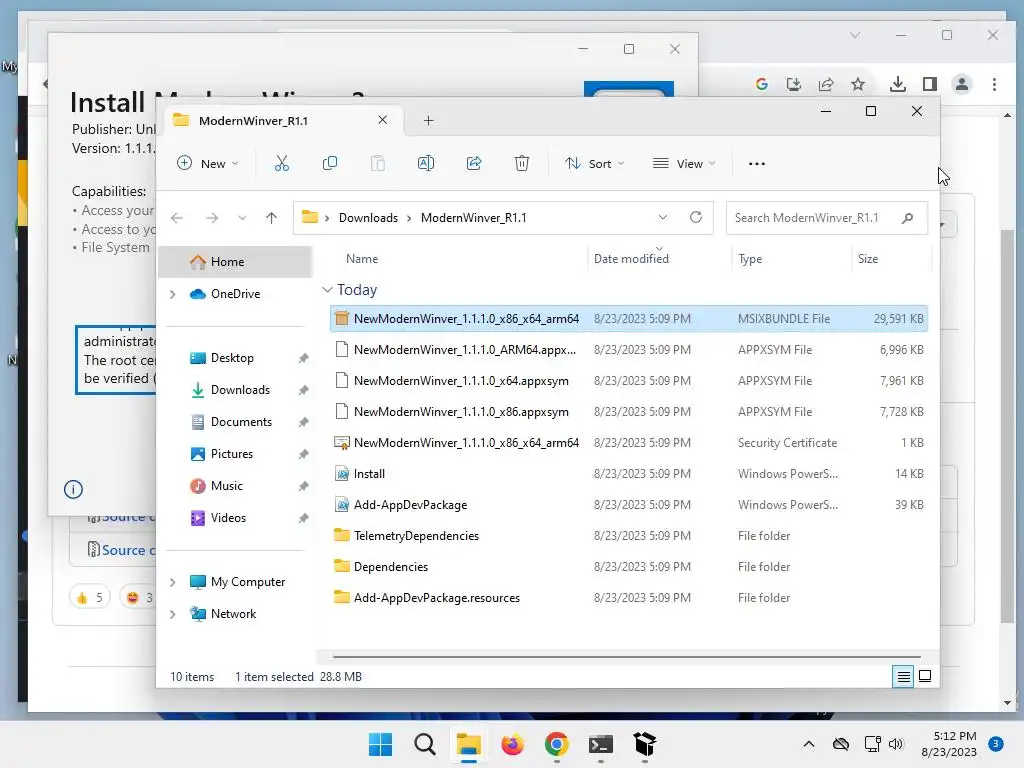Screen dimensions: 1024x768
Task: Select the Dependencies folder
Action: pyautogui.click(x=628, y=567)
